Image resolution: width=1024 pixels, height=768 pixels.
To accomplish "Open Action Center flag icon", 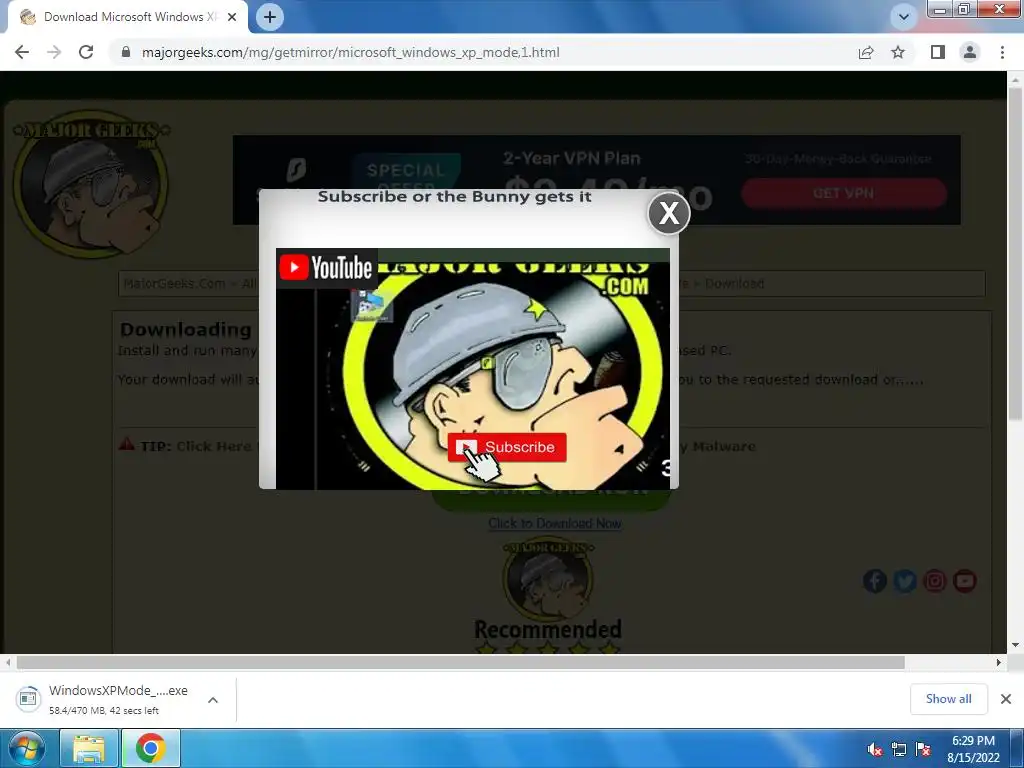I will [x=923, y=749].
